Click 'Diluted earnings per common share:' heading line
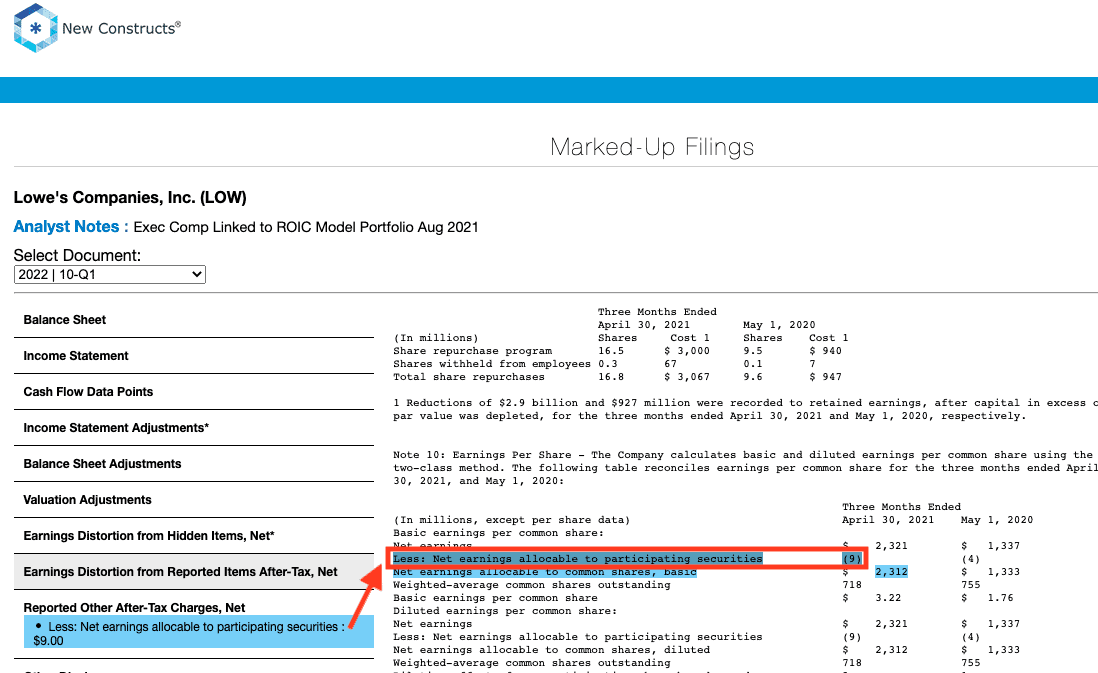 point(505,611)
